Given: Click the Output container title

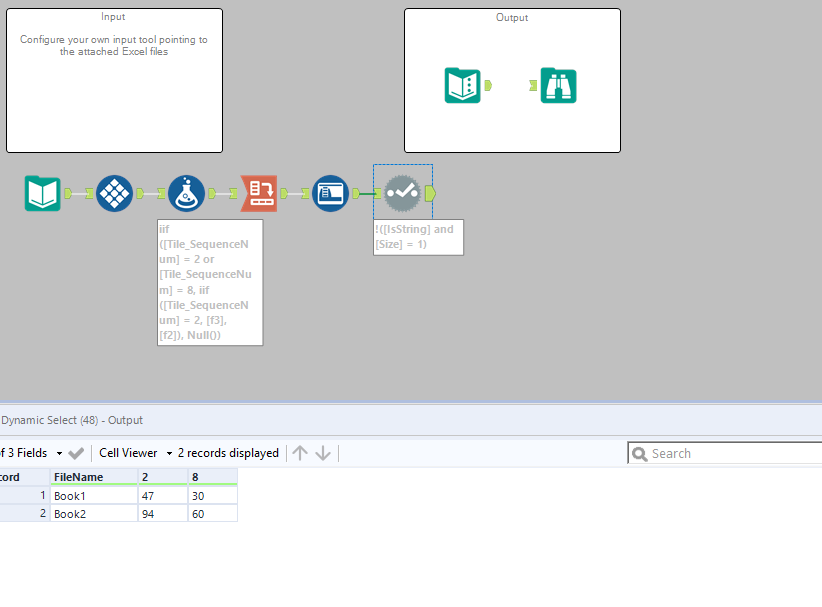Looking at the screenshot, I should tap(512, 17).
